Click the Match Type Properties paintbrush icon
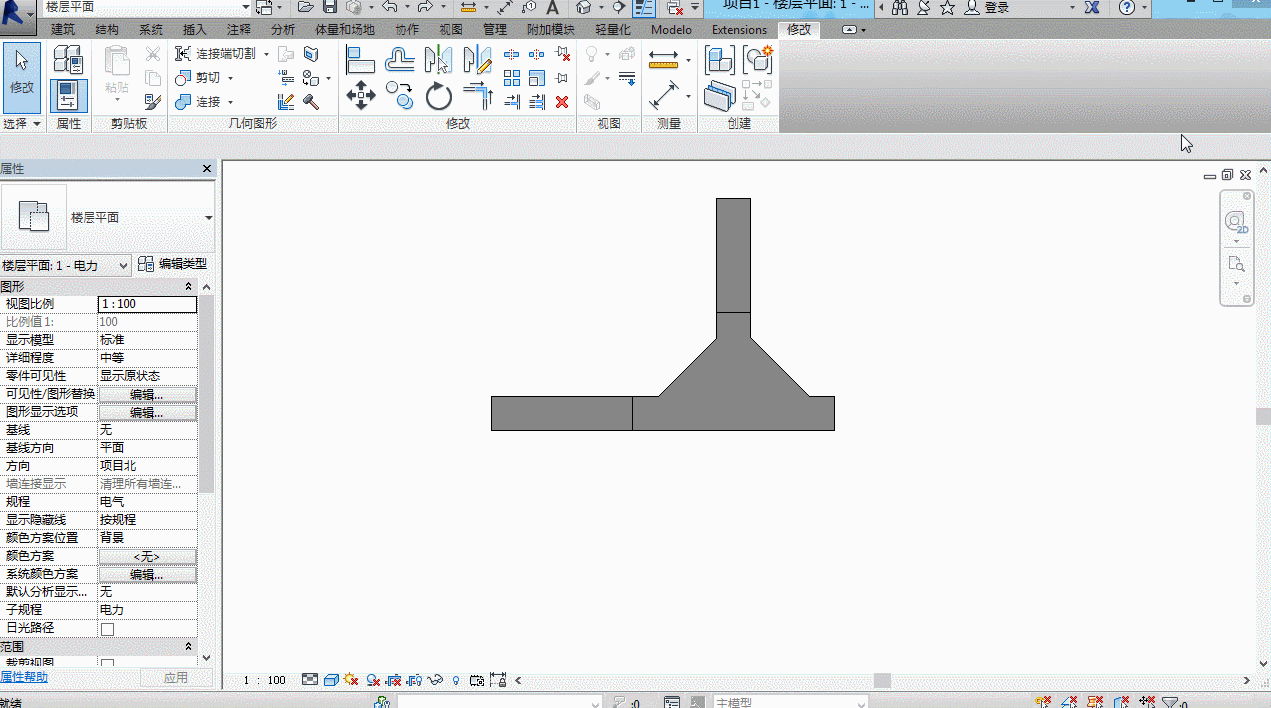 (153, 101)
